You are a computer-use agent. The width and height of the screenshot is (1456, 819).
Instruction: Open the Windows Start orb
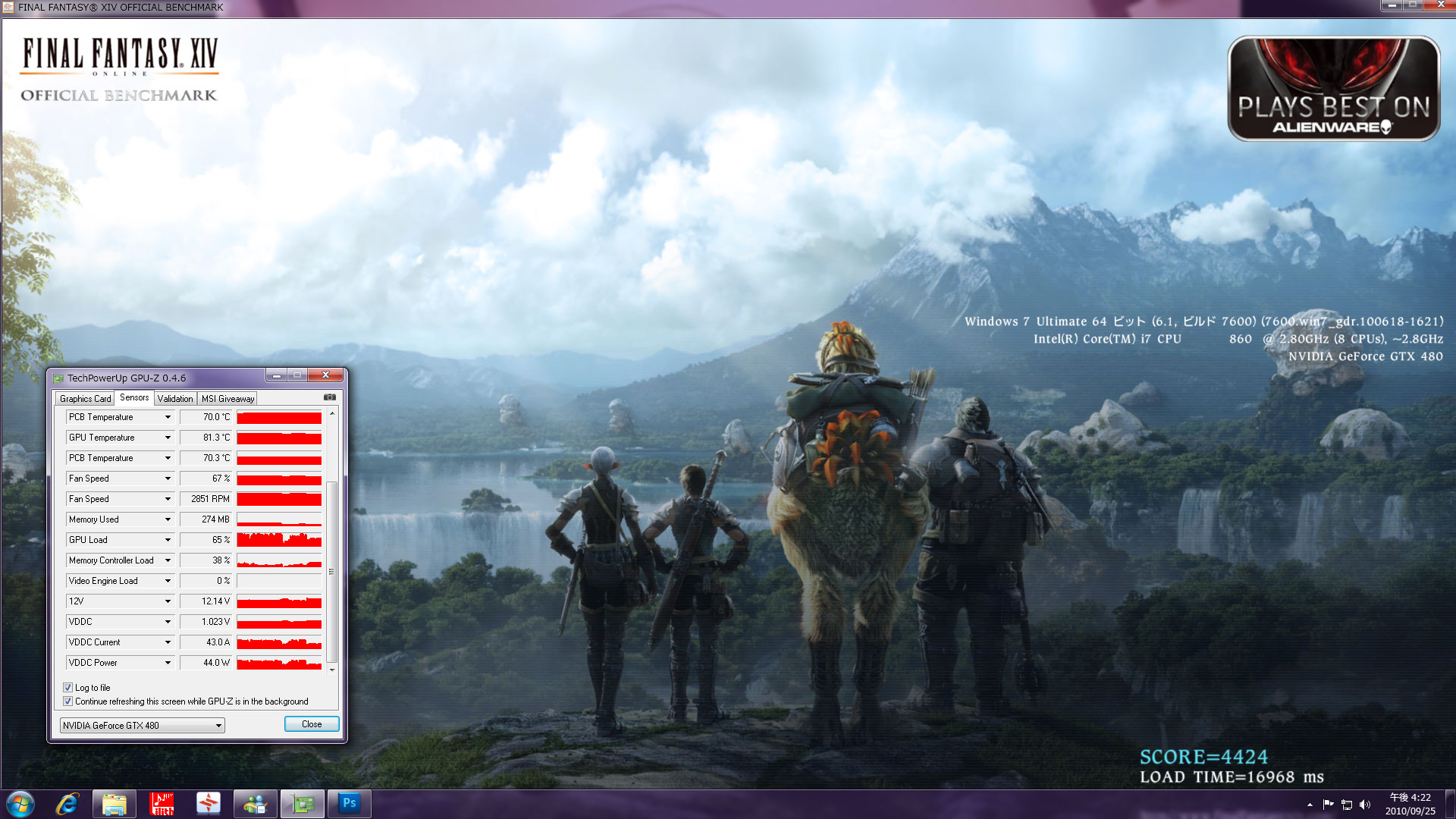tap(20, 804)
